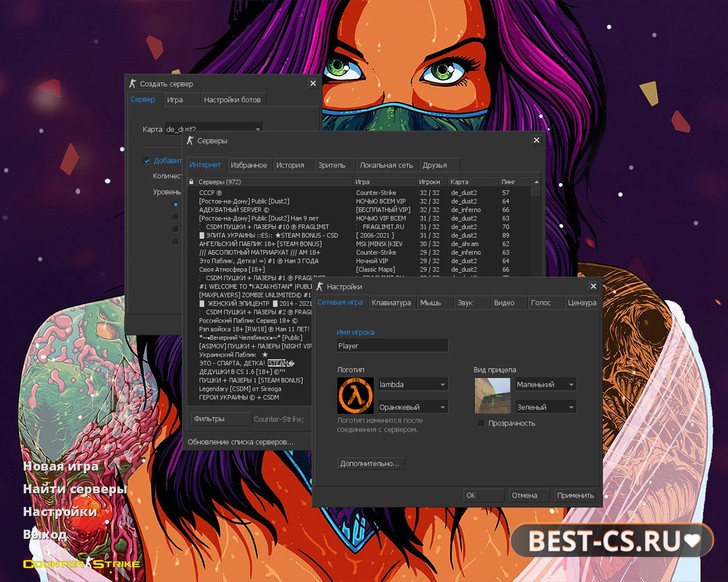The image size is (728, 582).
Task: Close the Серверы window
Action: [536, 140]
